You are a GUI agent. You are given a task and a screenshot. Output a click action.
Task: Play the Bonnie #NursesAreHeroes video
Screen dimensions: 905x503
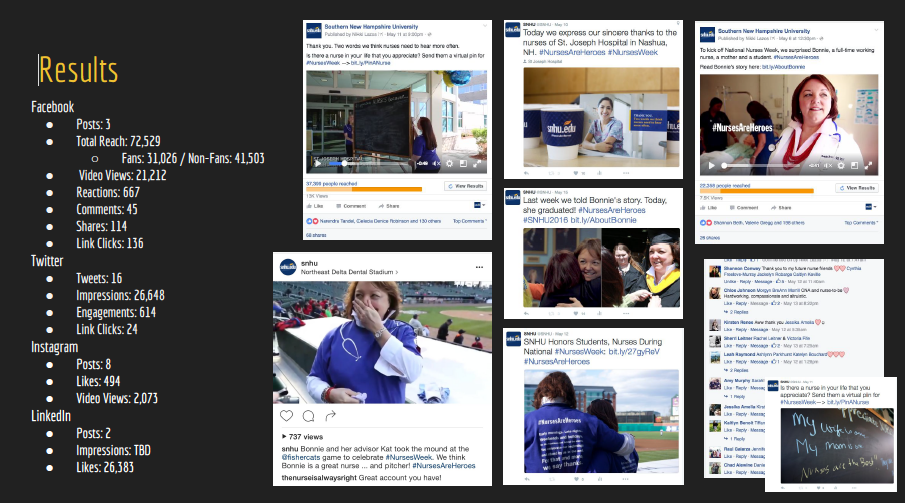coord(711,166)
